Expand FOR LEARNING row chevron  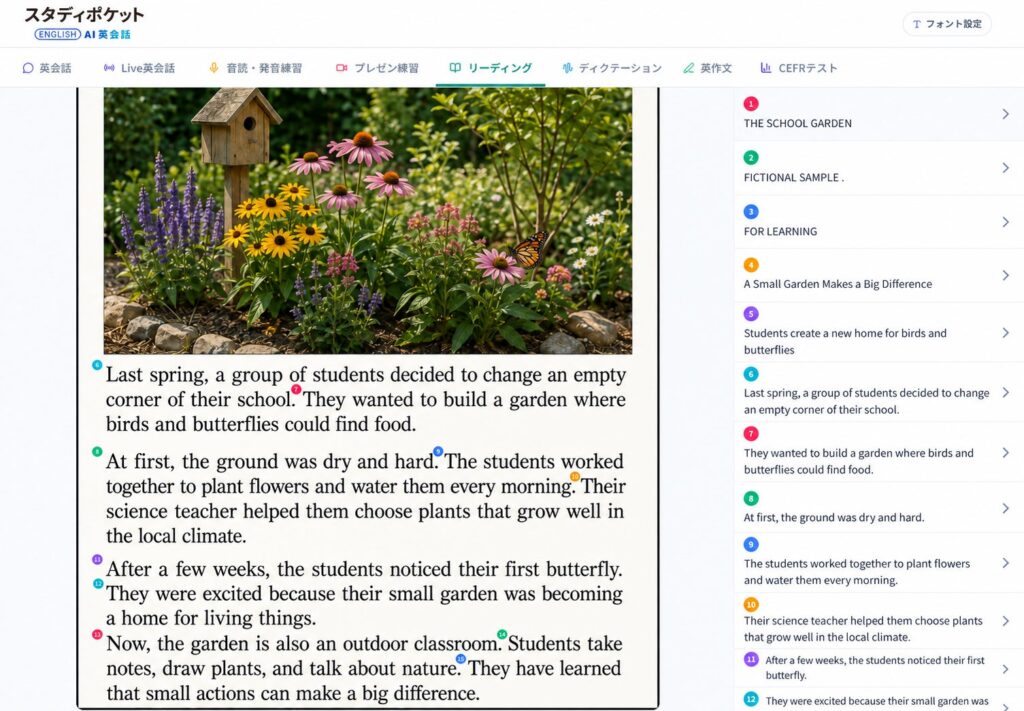1006,222
